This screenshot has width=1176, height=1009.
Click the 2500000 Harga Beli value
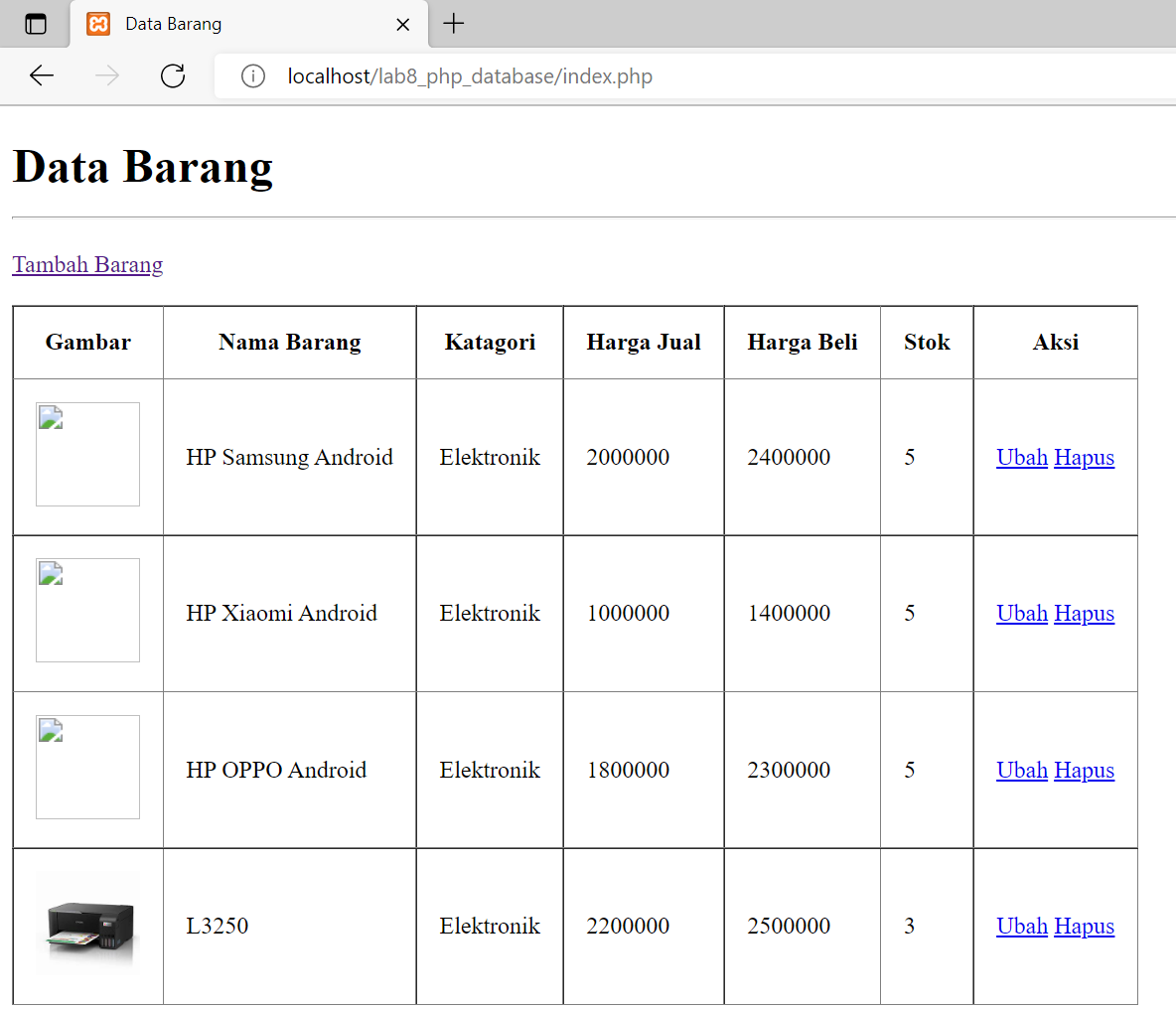(789, 926)
